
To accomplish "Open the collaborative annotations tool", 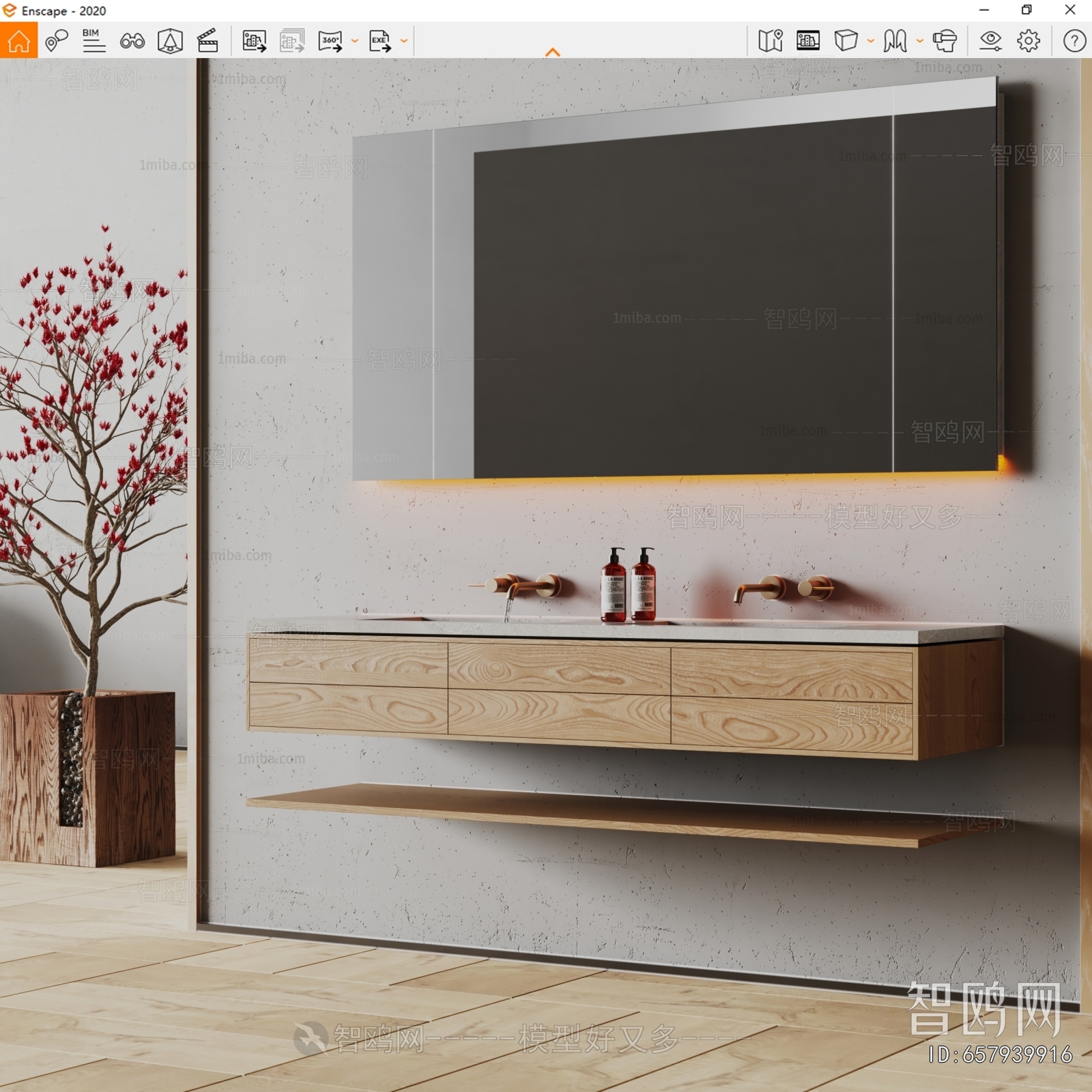I will 57,41.
